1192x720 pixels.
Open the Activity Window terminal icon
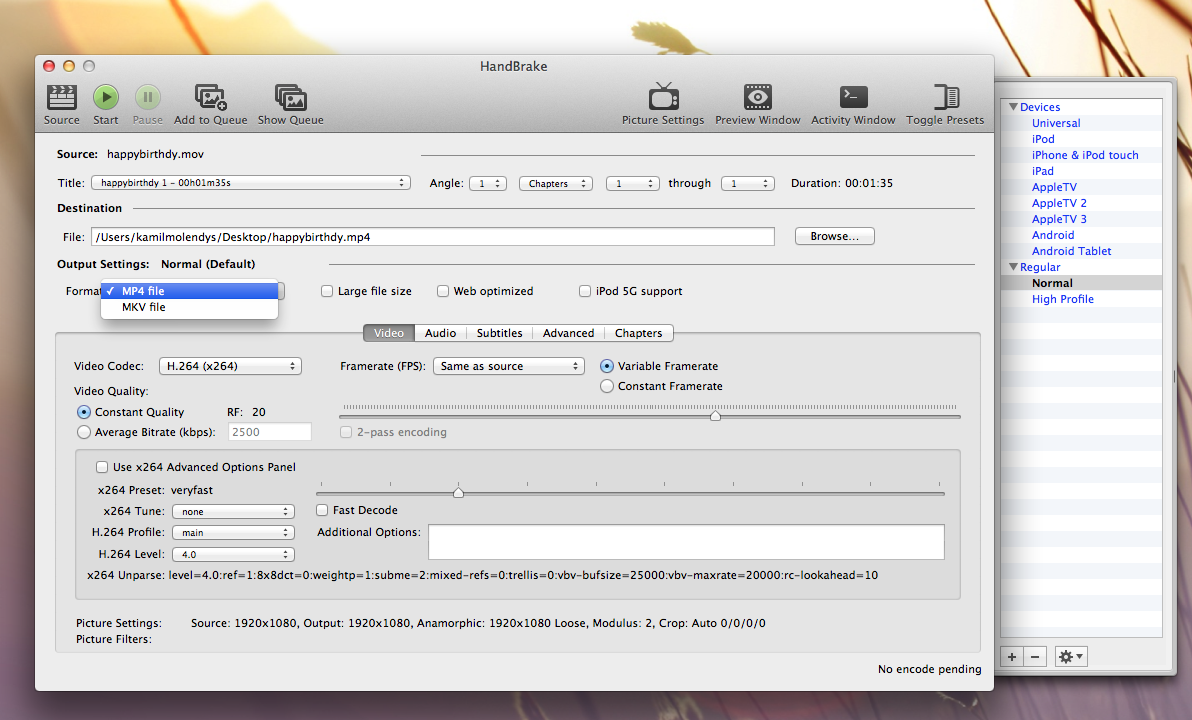point(853,97)
